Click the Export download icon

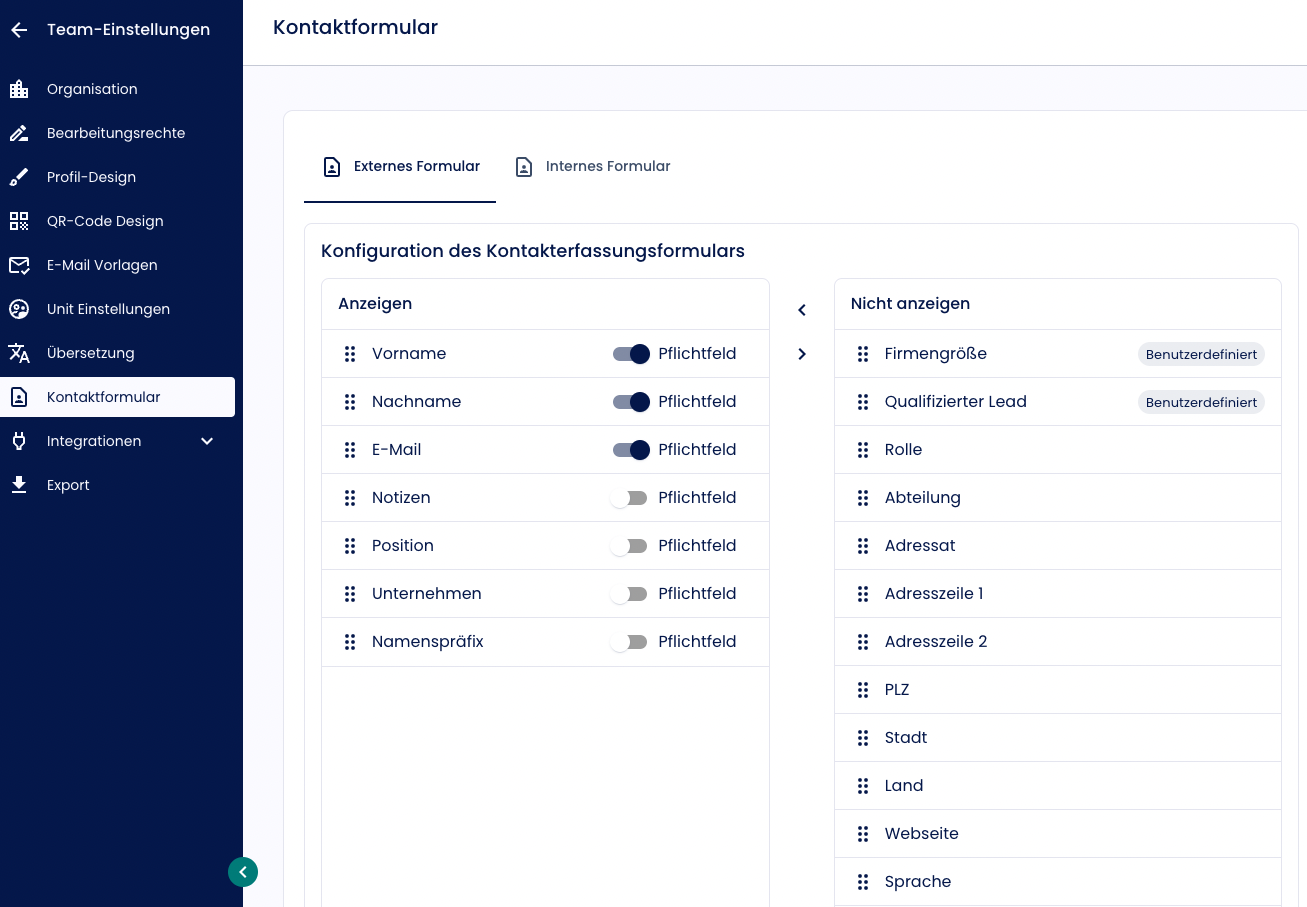coord(19,485)
